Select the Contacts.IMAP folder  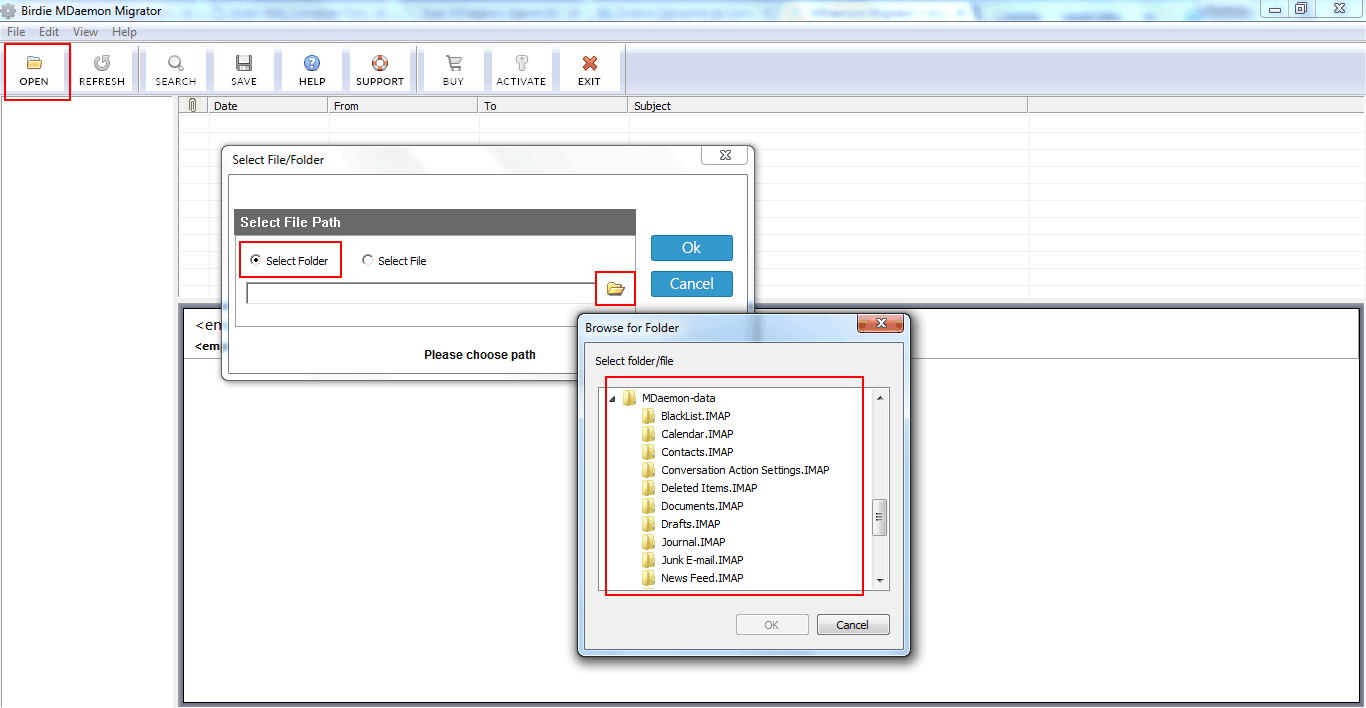click(x=696, y=452)
